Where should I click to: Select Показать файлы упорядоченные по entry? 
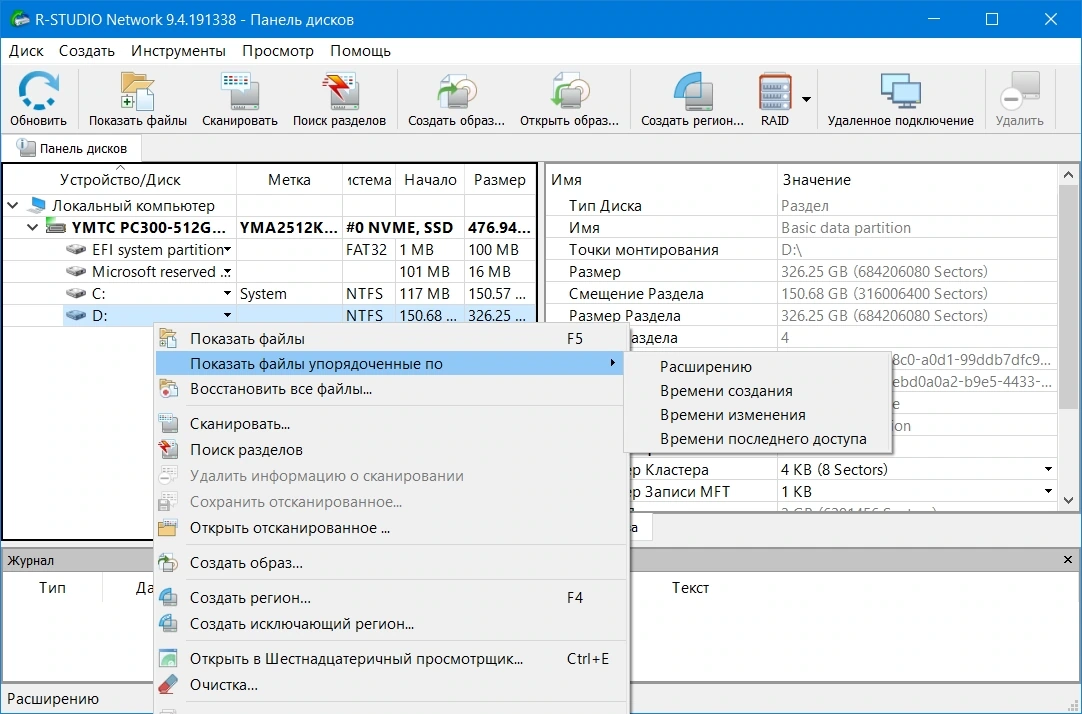point(391,364)
